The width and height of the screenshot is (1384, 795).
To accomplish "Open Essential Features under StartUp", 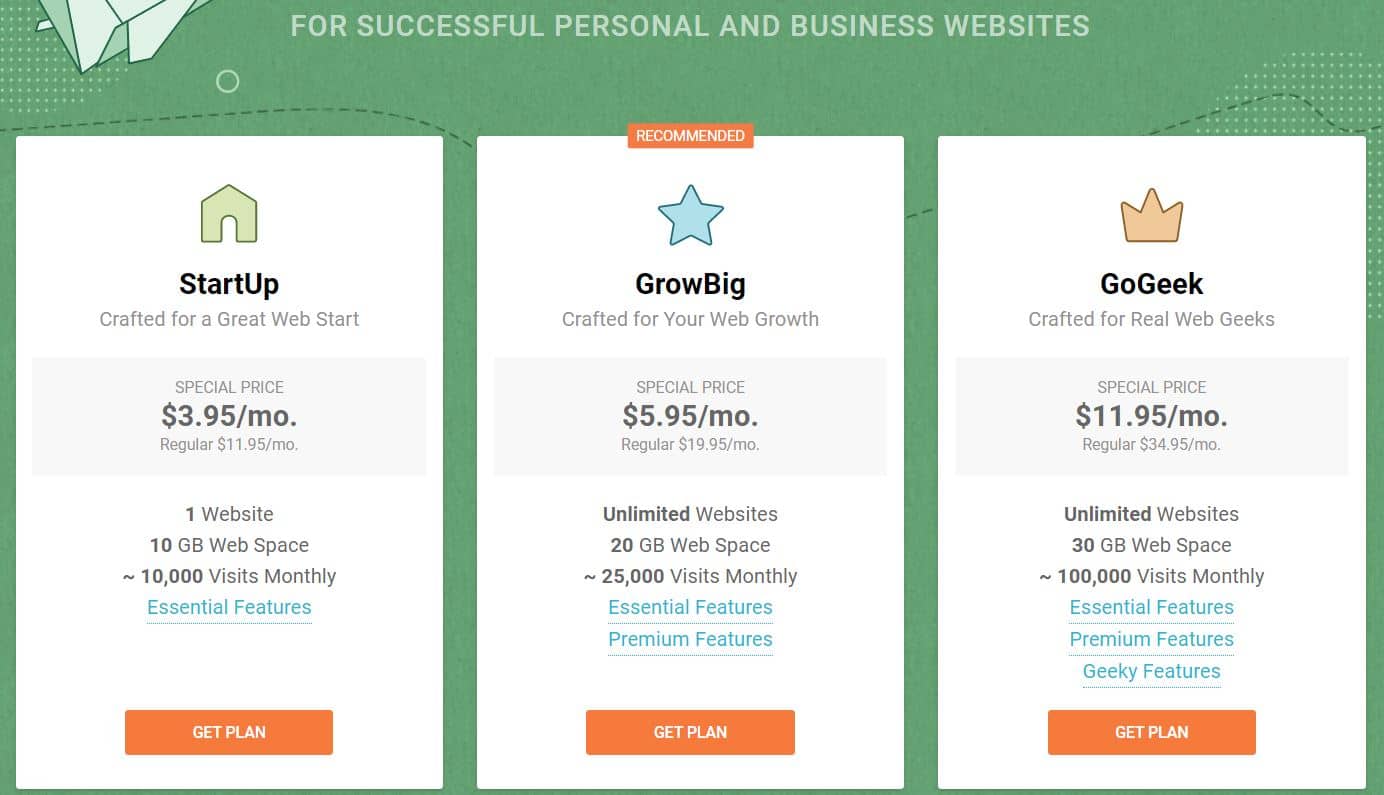I will [229, 607].
